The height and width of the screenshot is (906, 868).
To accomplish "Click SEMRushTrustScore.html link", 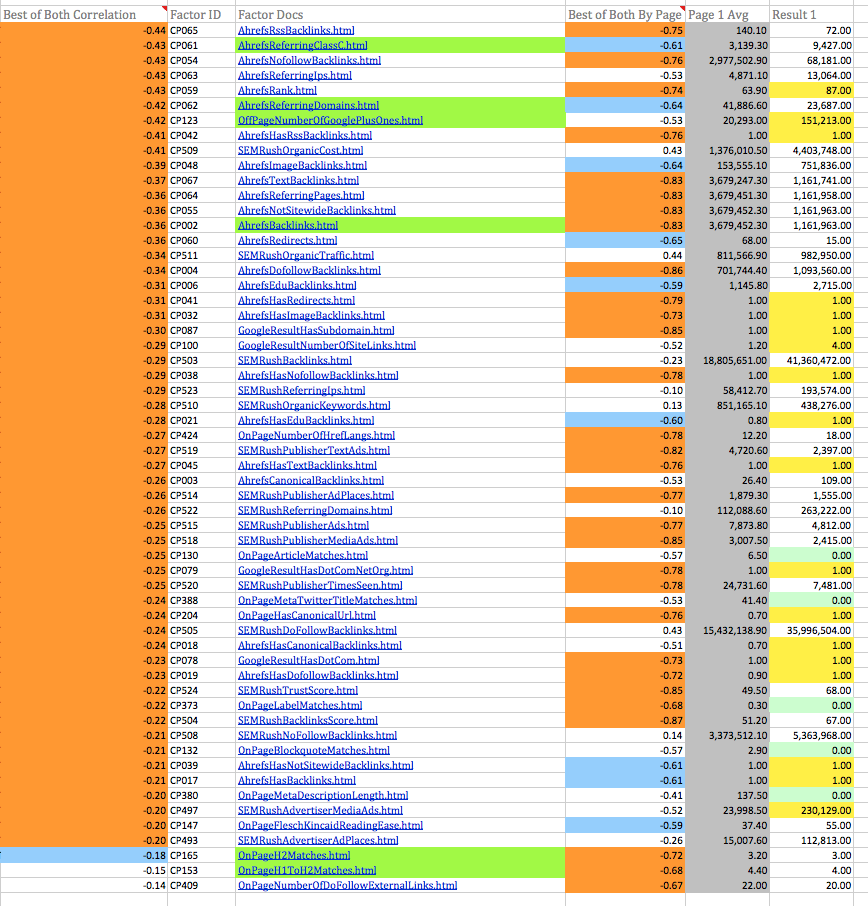I will pos(298,692).
